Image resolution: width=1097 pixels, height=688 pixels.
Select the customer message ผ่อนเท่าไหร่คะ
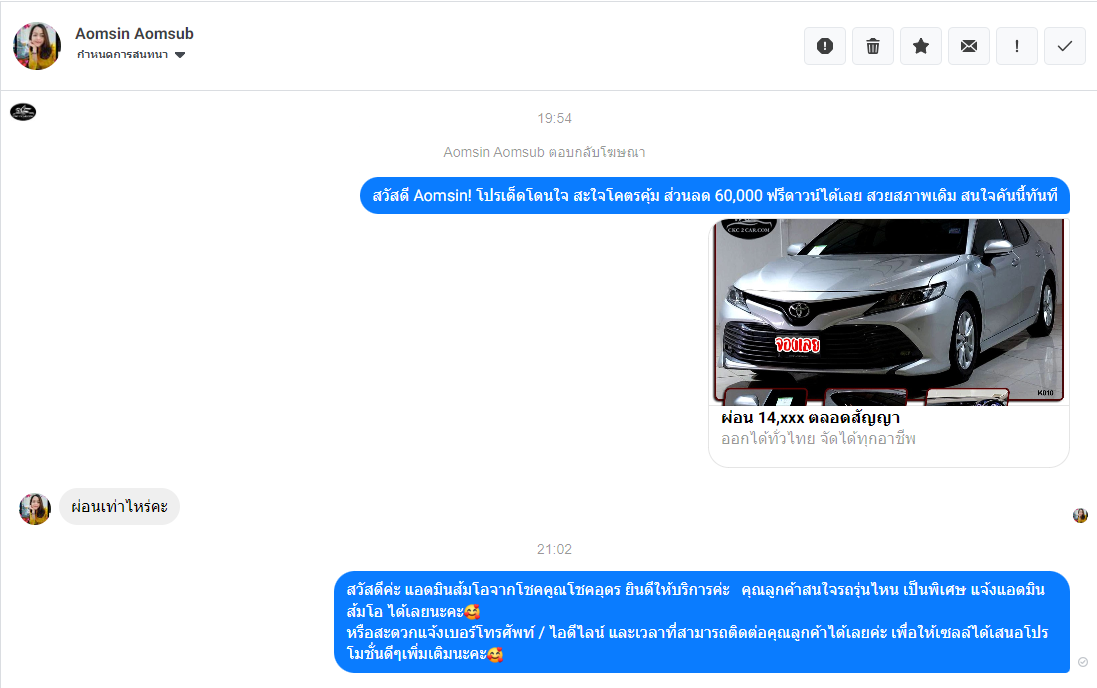click(120, 507)
